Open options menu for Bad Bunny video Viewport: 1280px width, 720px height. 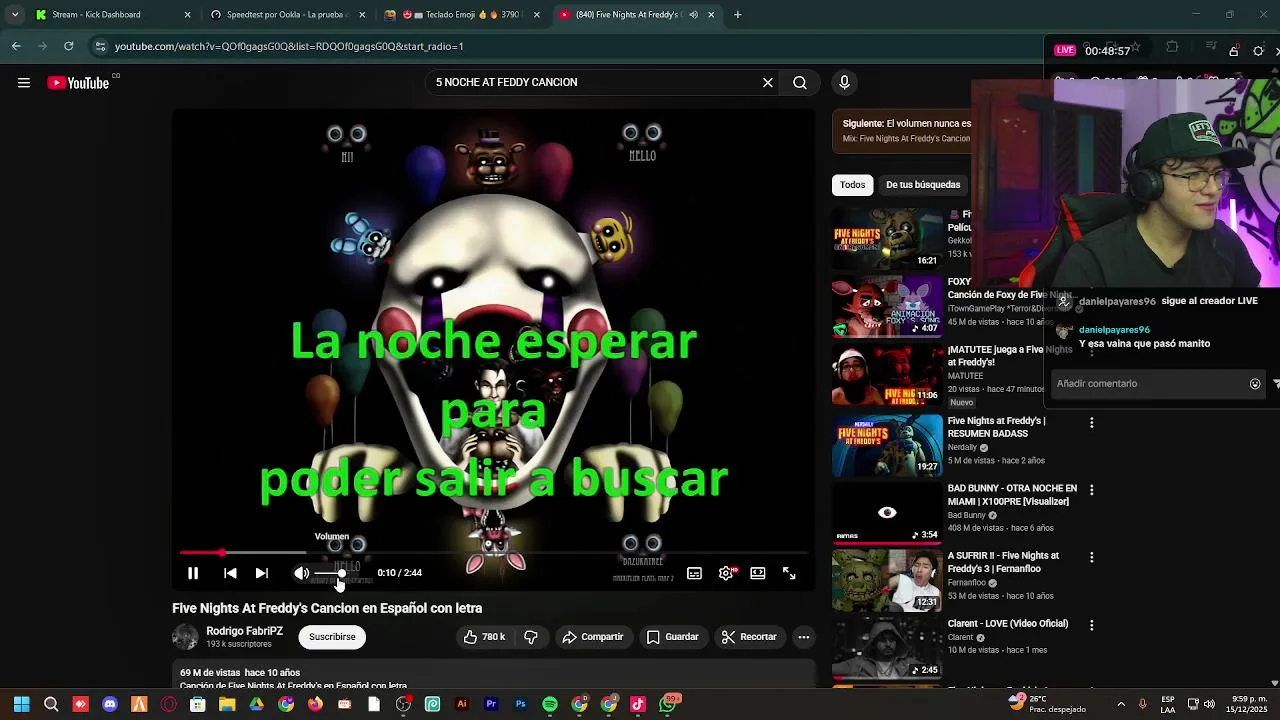pos(1091,490)
